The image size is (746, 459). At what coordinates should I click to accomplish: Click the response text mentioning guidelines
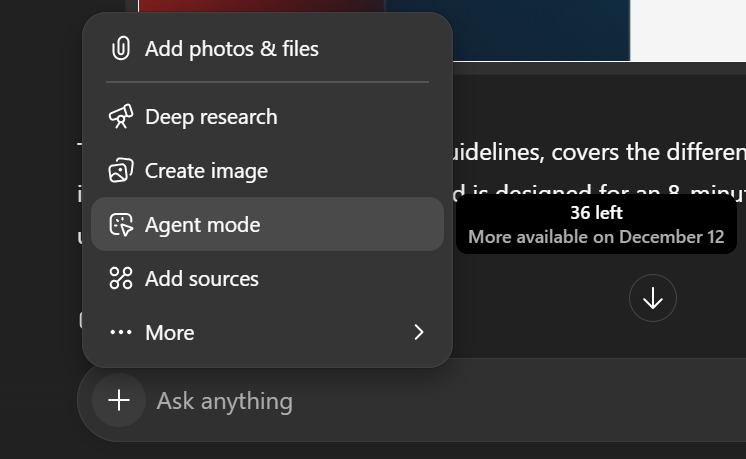[x=600, y=153]
